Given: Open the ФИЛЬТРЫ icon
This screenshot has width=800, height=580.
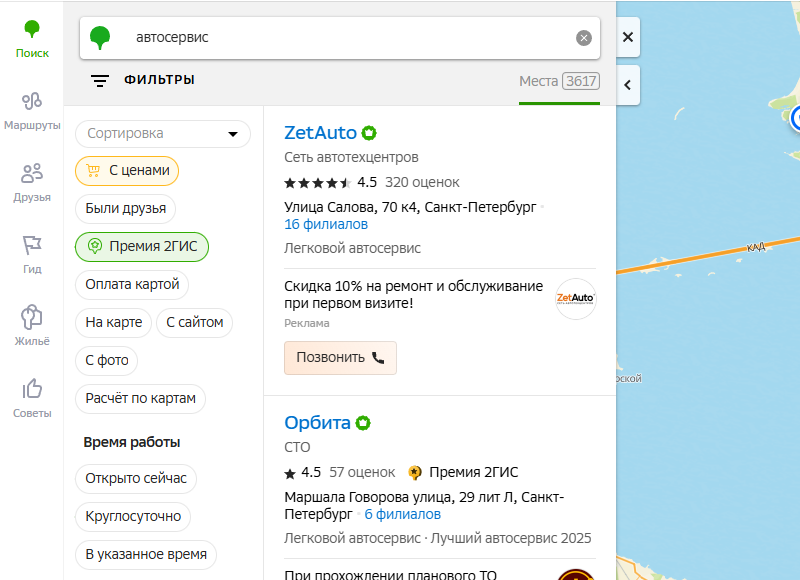Looking at the screenshot, I should [100, 81].
